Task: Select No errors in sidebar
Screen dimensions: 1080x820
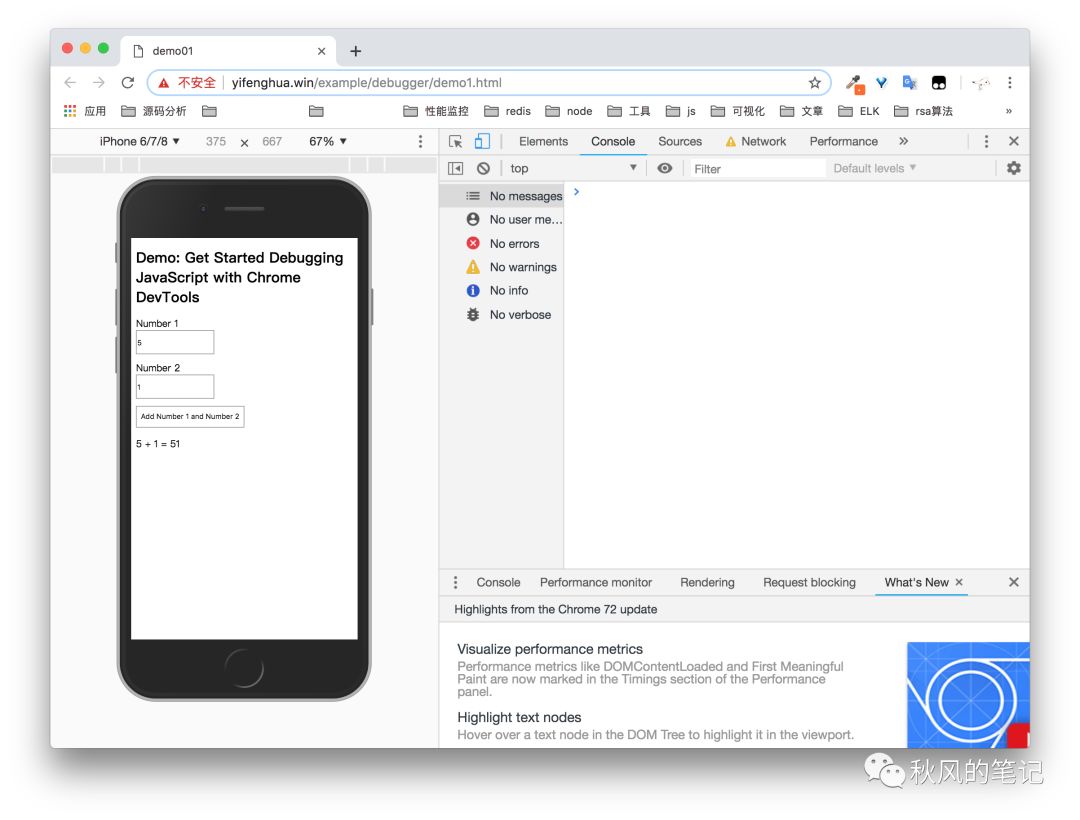Action: [503, 244]
